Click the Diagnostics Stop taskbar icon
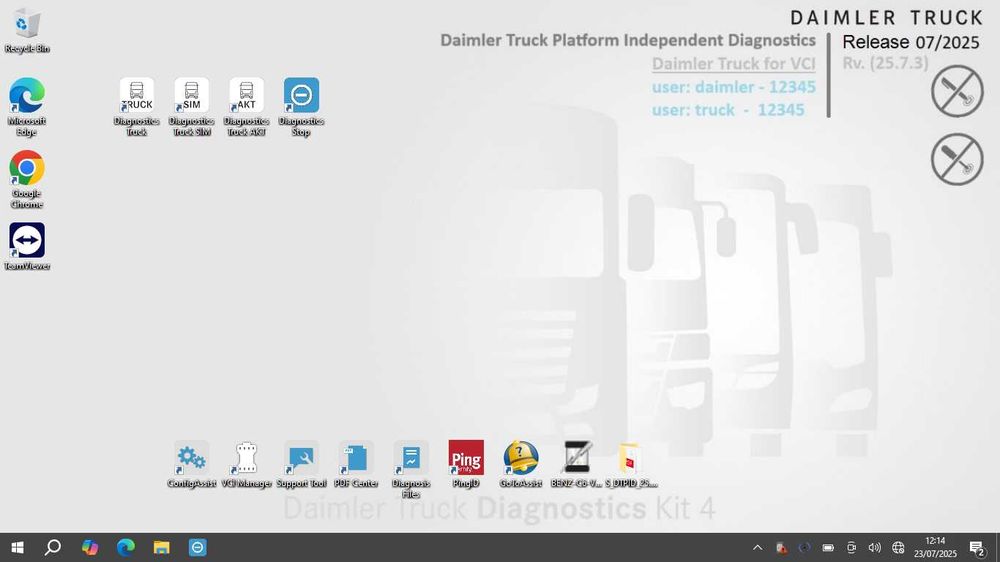This screenshot has height=562, width=1000. click(197, 547)
